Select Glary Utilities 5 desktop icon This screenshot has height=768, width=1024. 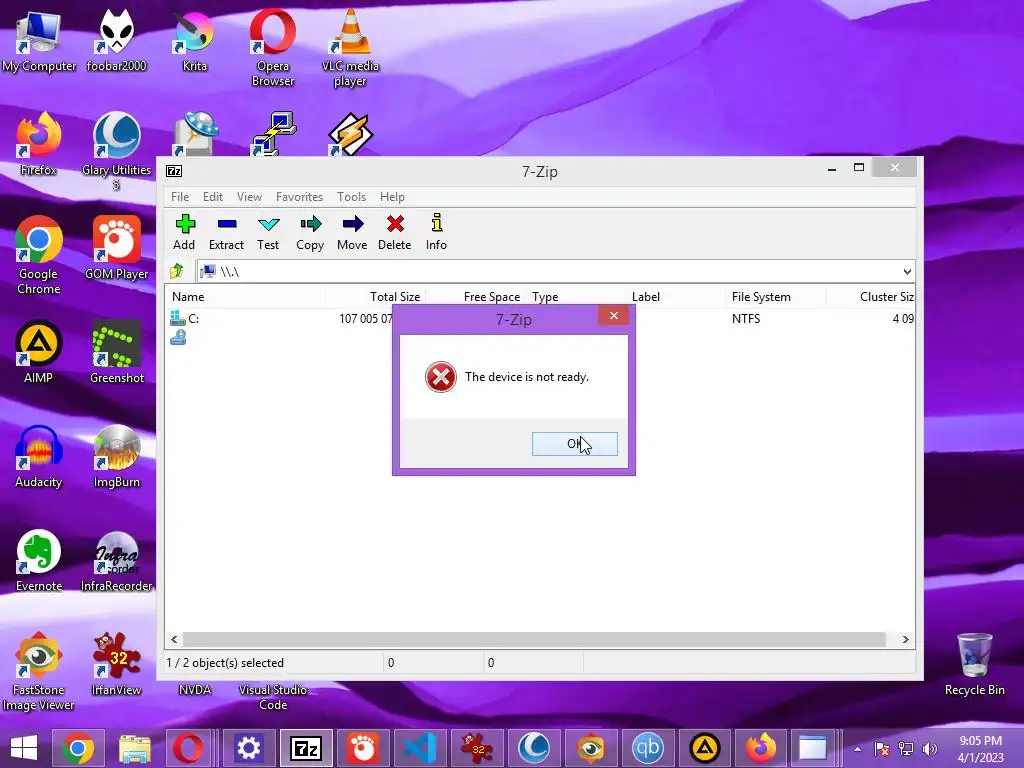pos(116,151)
